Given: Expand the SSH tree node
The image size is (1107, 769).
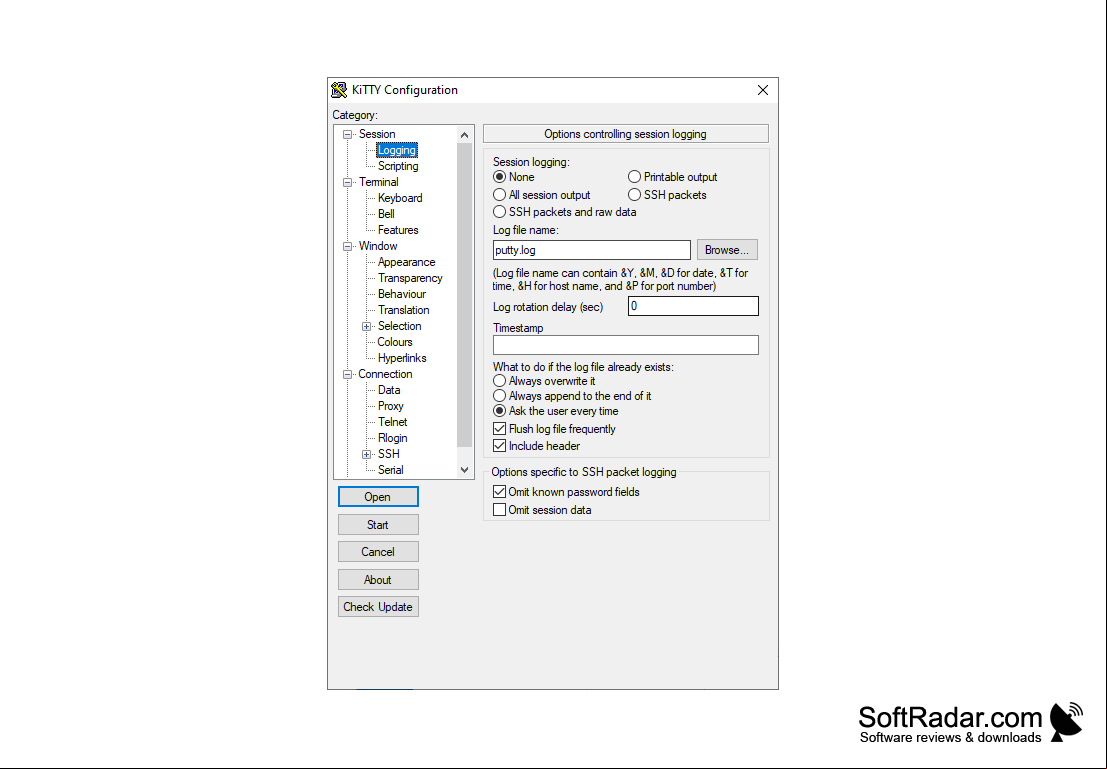Looking at the screenshot, I should pyautogui.click(x=366, y=454).
